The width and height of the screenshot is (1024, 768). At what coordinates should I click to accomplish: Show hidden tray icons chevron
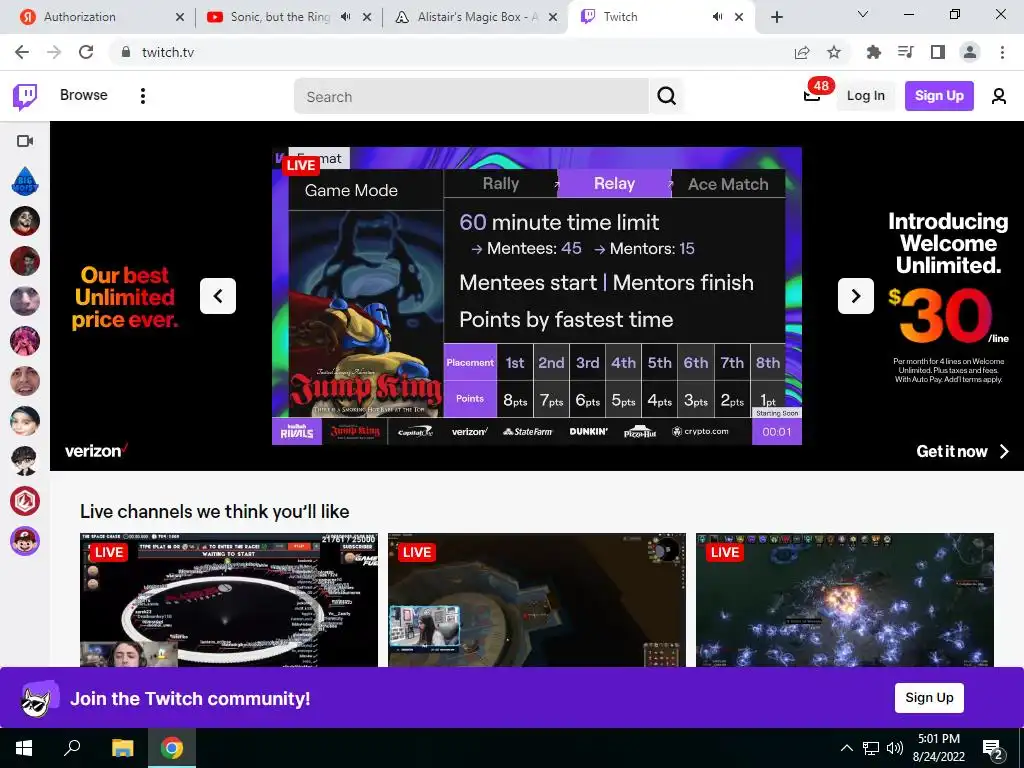(846, 748)
